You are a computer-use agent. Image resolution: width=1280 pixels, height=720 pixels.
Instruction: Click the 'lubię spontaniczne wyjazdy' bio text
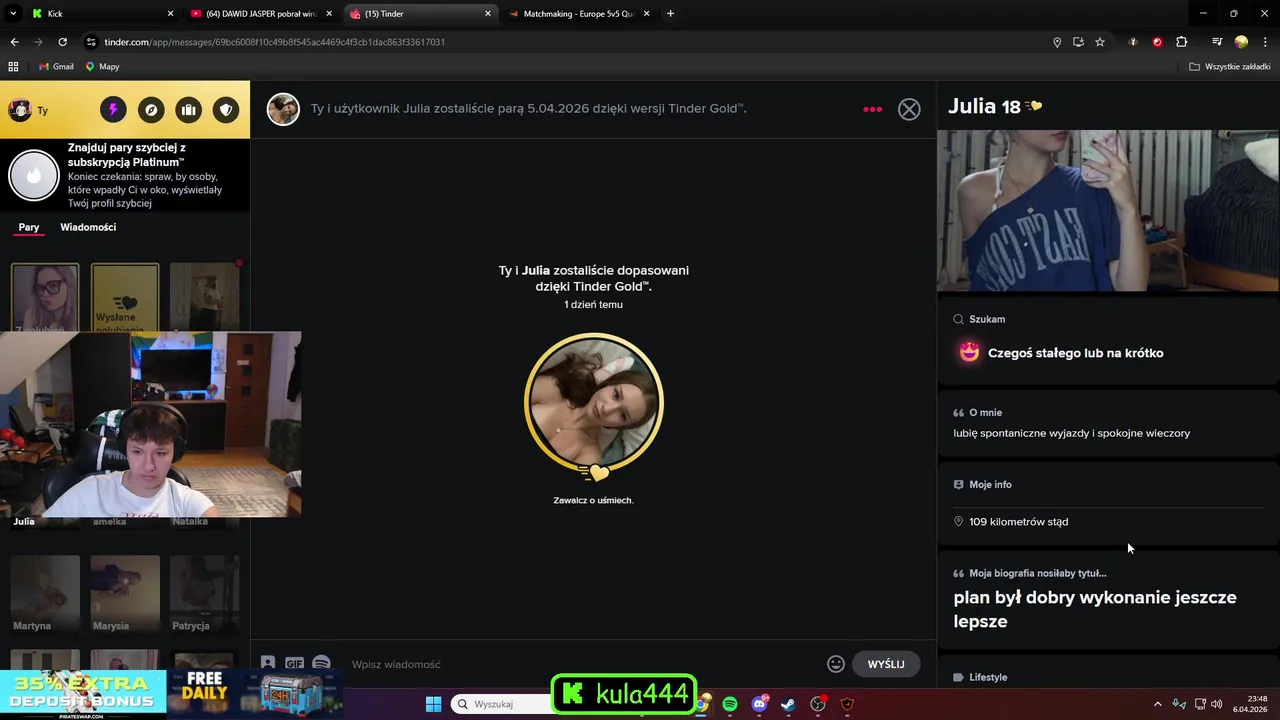1072,433
